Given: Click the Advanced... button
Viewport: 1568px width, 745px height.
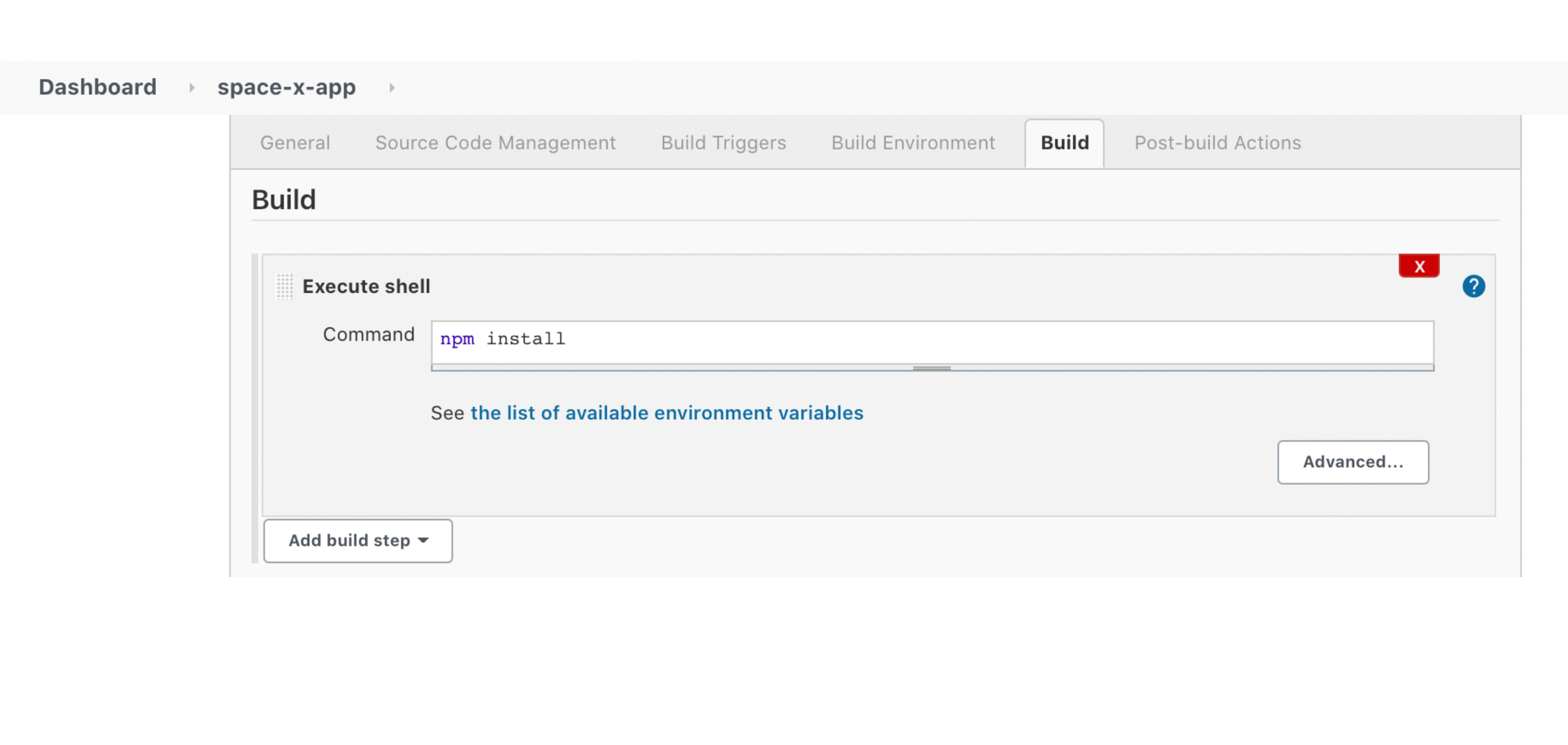Looking at the screenshot, I should (1352, 462).
